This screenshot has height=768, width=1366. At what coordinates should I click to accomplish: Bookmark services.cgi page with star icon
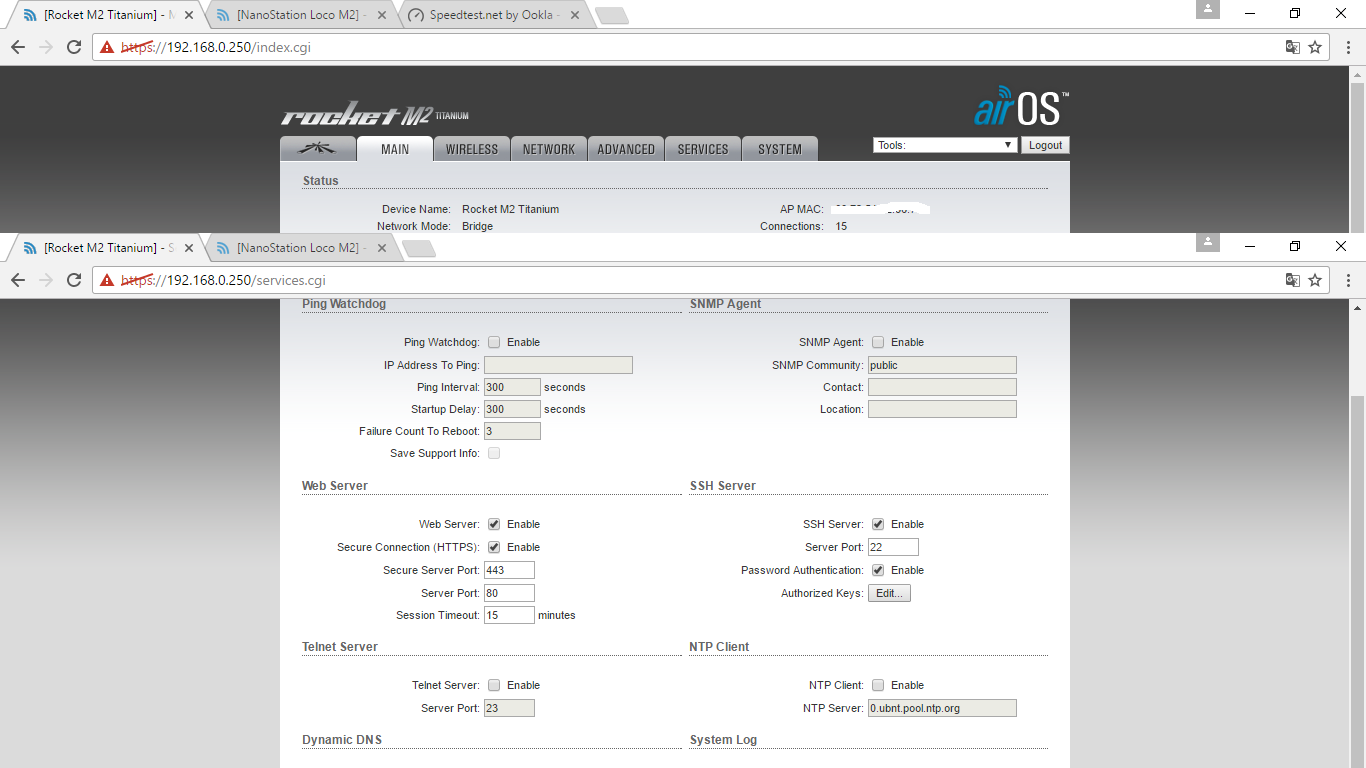coord(1315,280)
